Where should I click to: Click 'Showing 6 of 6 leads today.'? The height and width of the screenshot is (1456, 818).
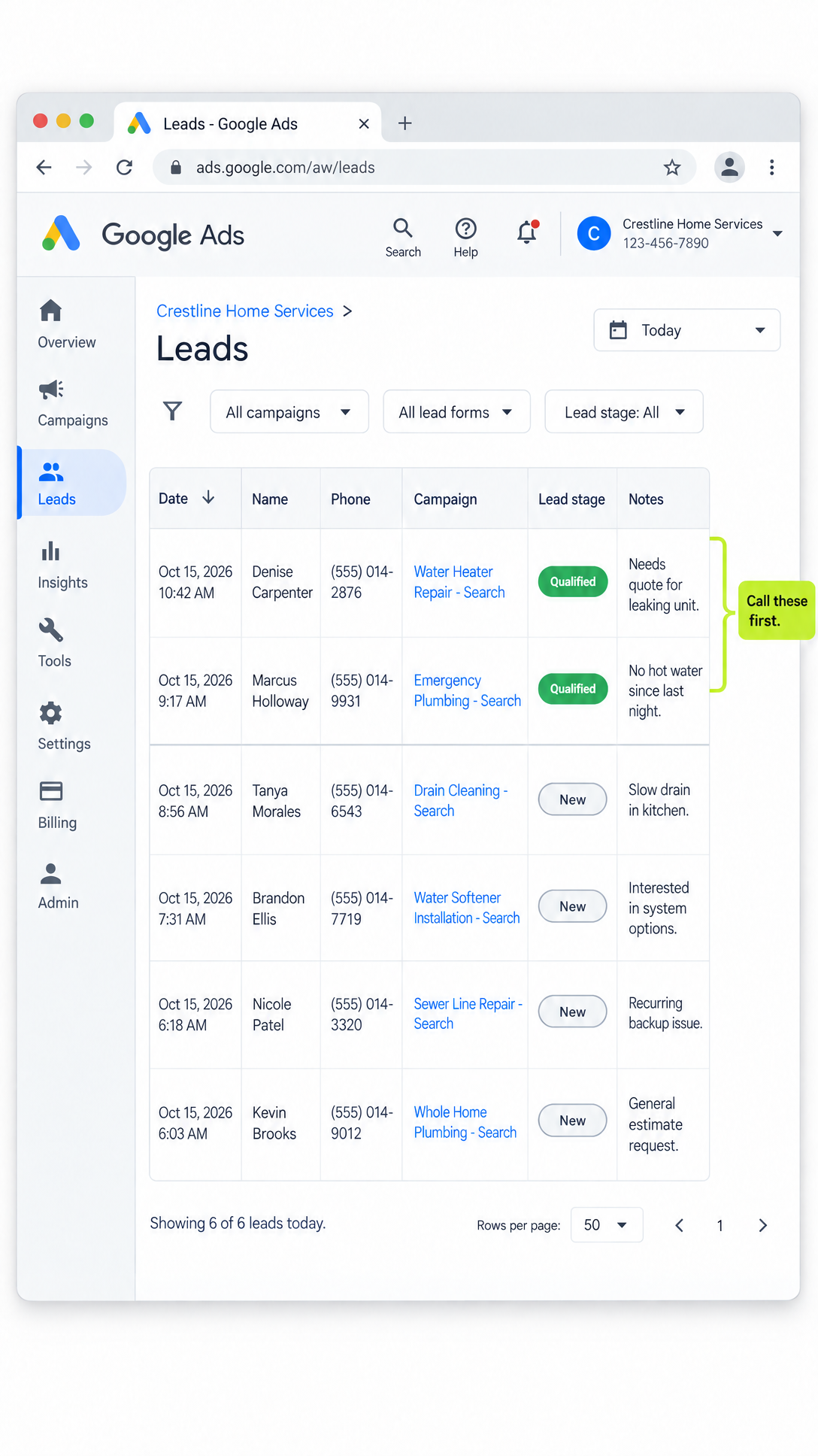click(238, 1223)
